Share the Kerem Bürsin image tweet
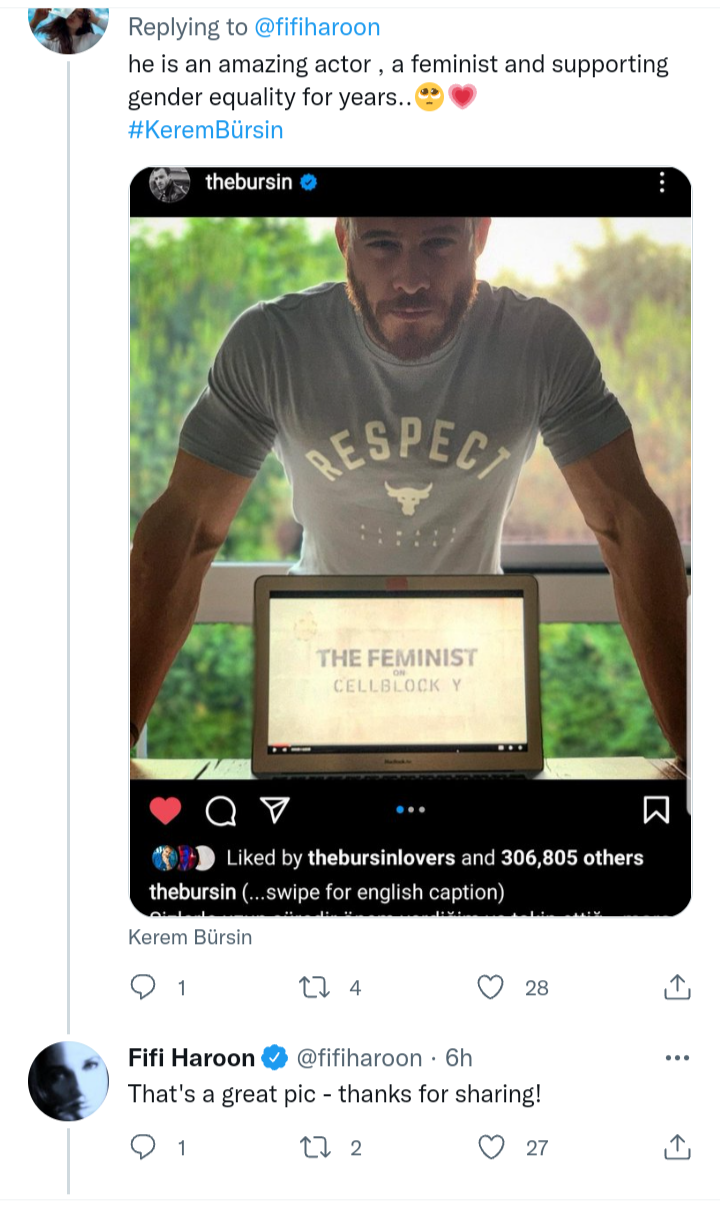Viewport: 720px width, 1213px height. coord(677,987)
